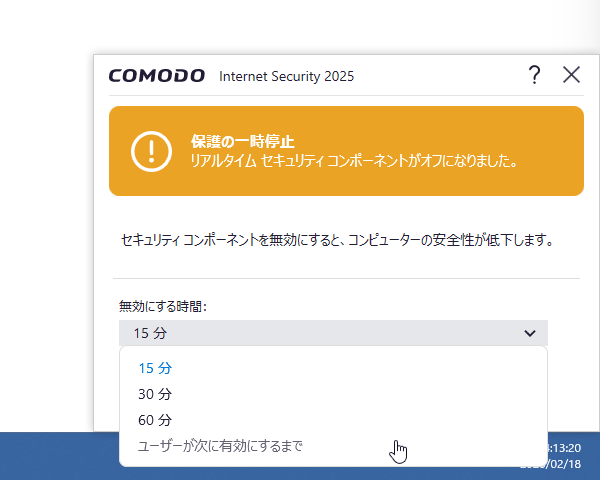Close the COMODO Internet Security dialog
600x480 pixels.
coord(571,74)
